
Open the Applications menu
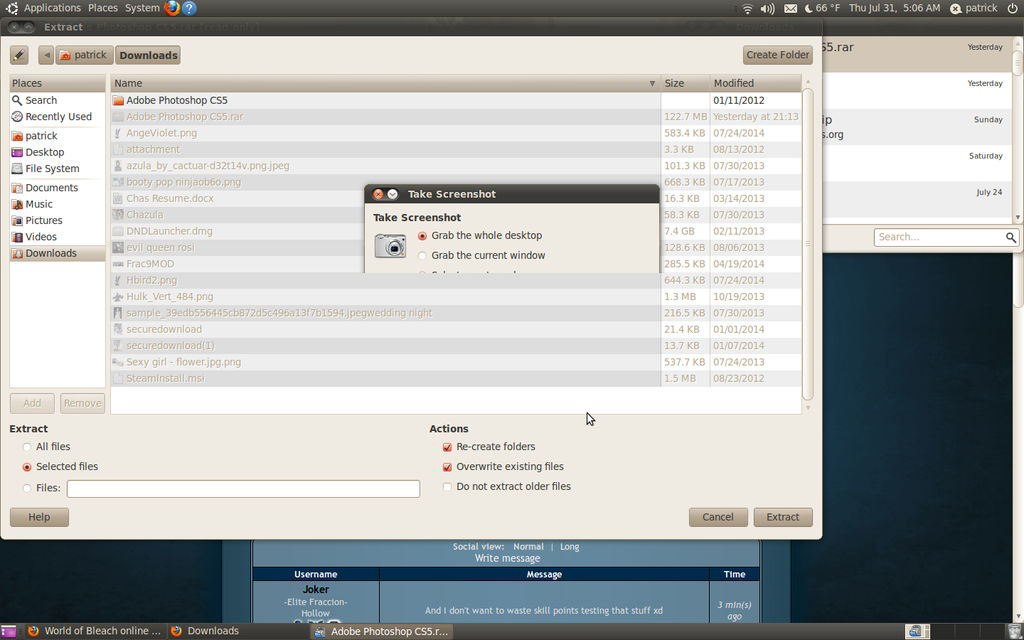pyautogui.click(x=52, y=8)
